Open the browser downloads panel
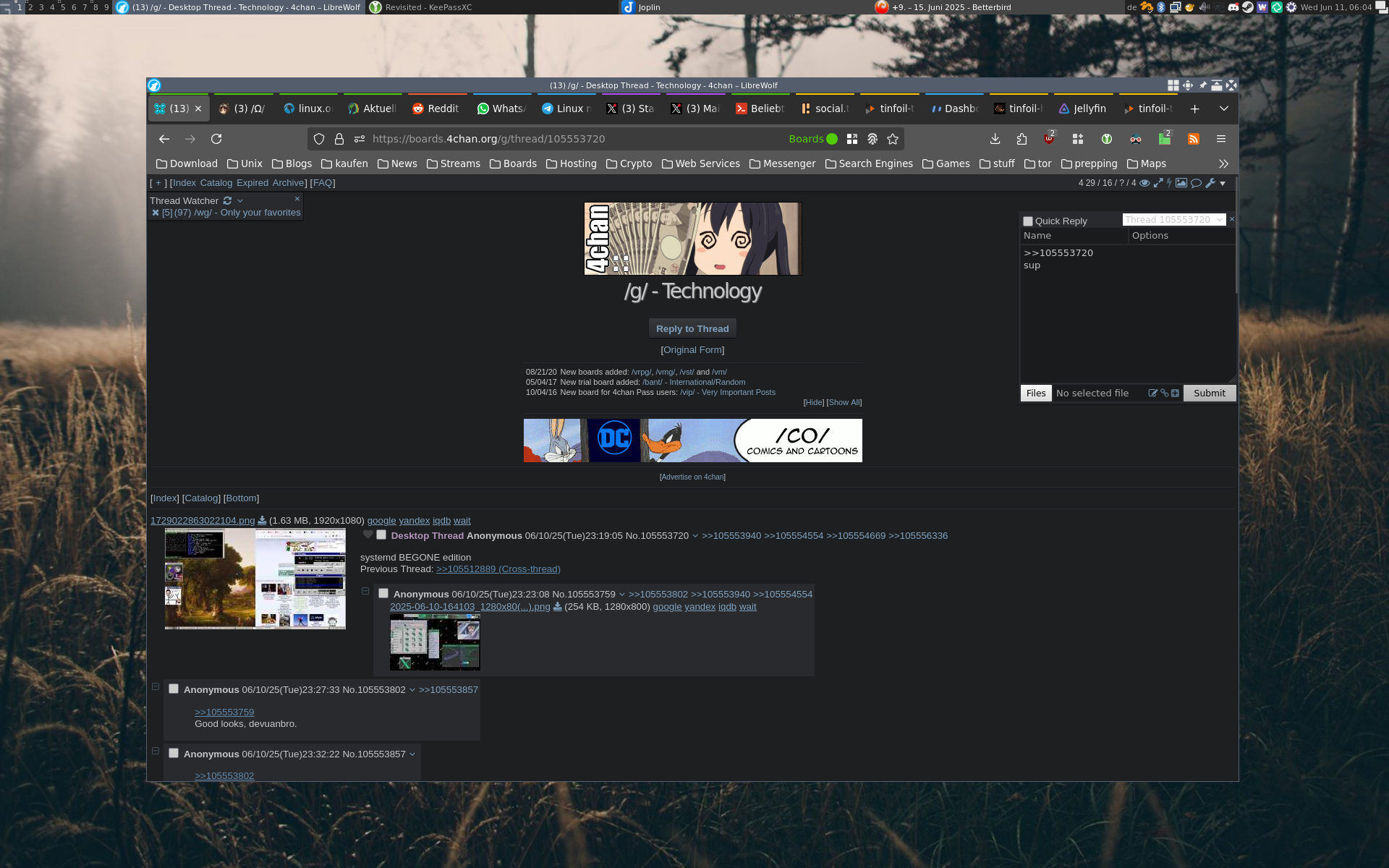The image size is (1389, 868). pyautogui.click(x=995, y=139)
